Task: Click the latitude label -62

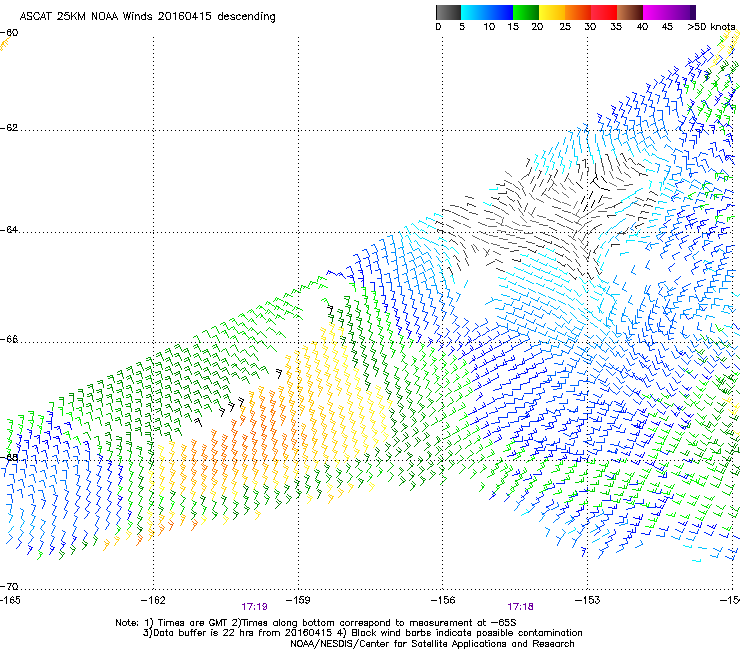Action: pyautogui.click(x=9, y=128)
